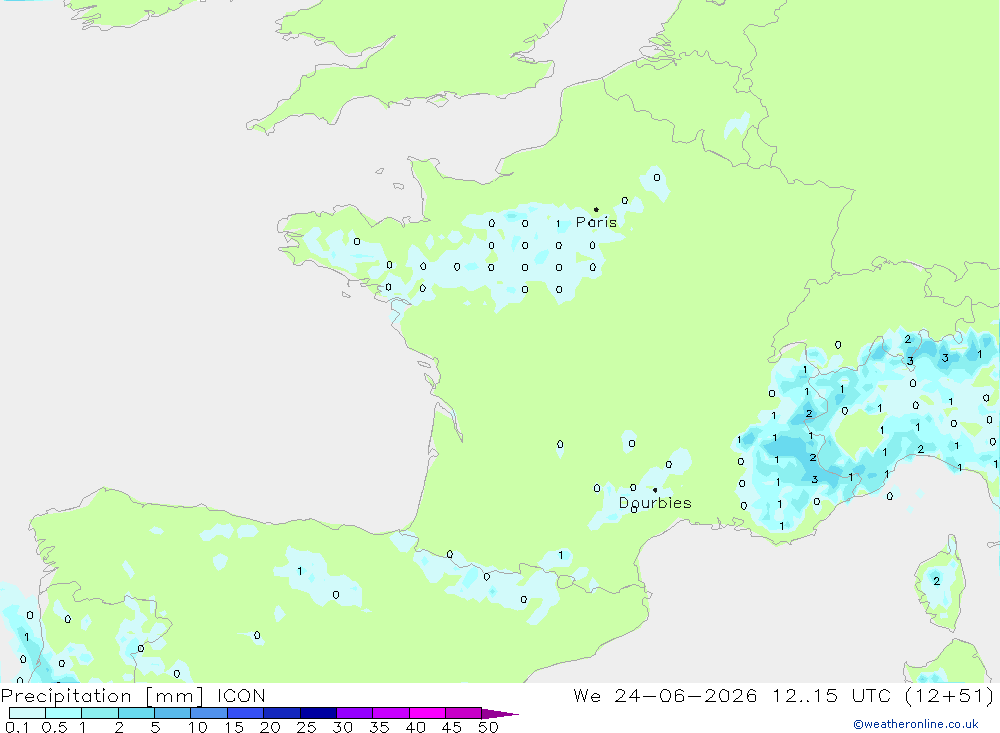This screenshot has height=733, width=1000.
Task: Click the purple arrow tip above 50
Action: pyautogui.click(x=500, y=713)
